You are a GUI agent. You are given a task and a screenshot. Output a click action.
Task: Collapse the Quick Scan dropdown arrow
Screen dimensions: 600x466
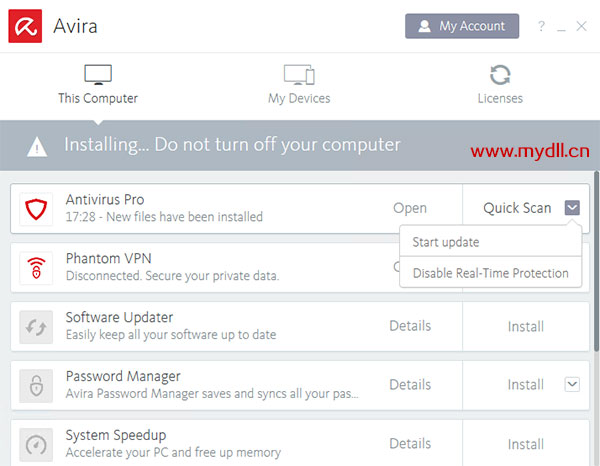(572, 208)
